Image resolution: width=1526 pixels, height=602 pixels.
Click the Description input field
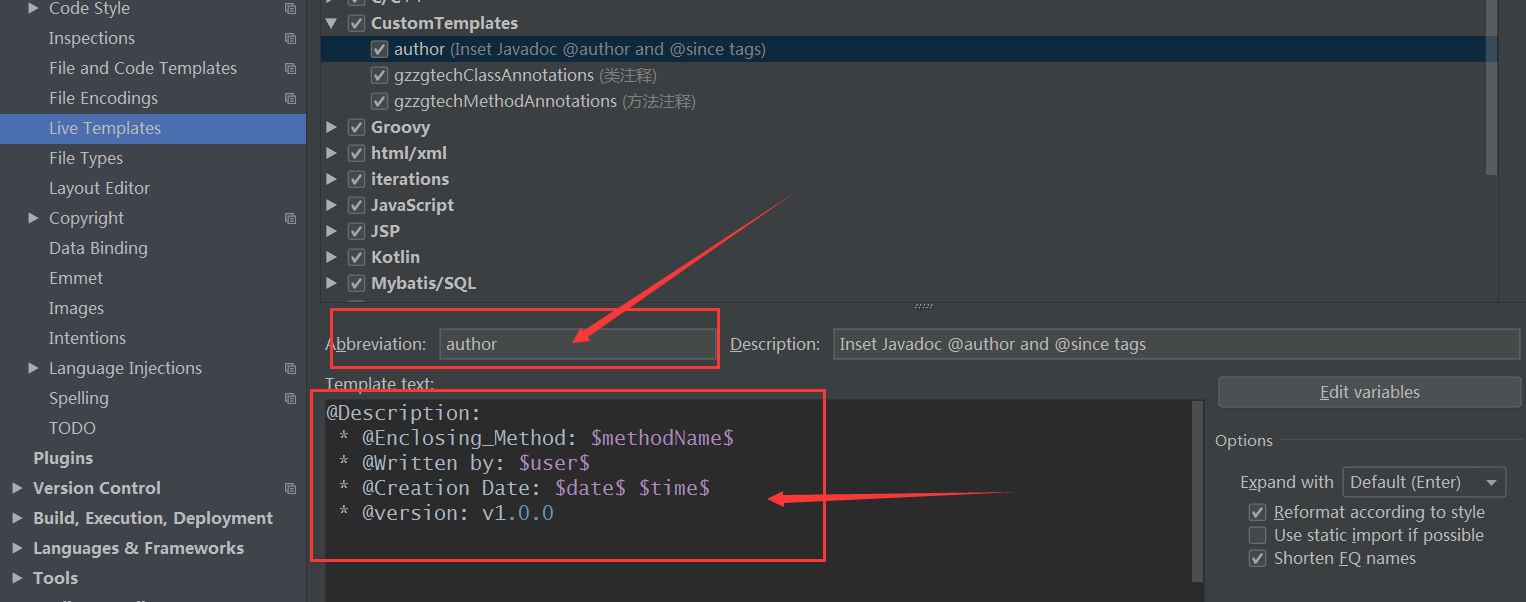click(1176, 344)
